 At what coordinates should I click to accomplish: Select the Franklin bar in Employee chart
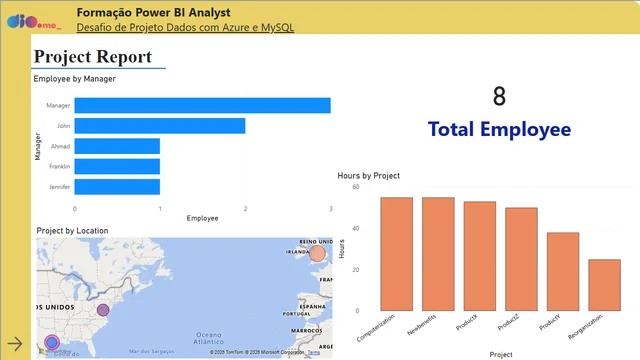(x=117, y=167)
